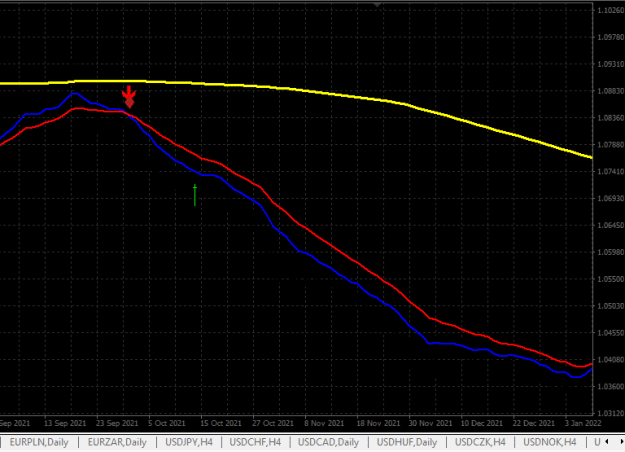Click the chart shift triangle at the top edge
The image size is (625, 452).
377,5
